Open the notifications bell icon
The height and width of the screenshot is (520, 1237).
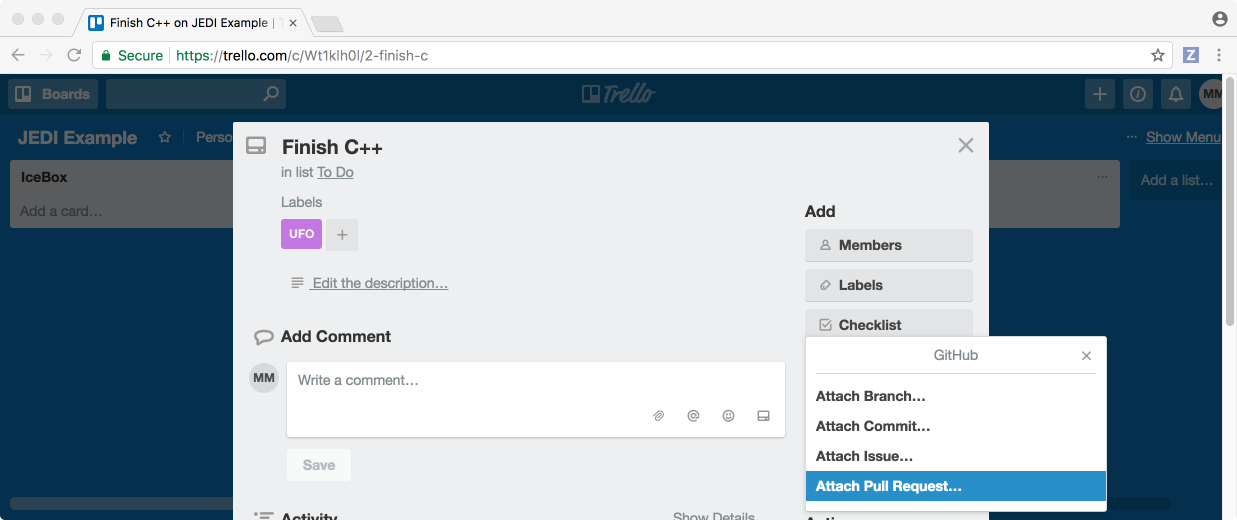click(x=1176, y=94)
